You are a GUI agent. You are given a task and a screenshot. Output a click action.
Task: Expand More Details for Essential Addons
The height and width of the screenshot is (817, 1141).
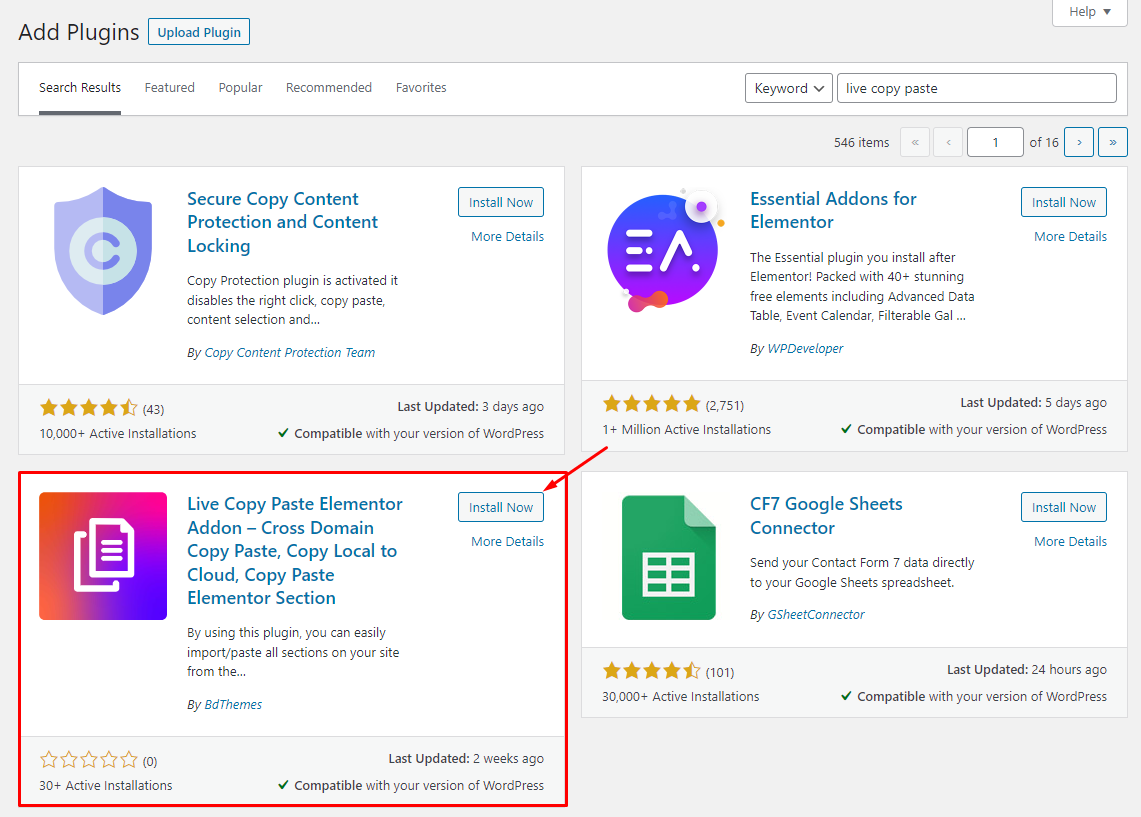[1070, 236]
